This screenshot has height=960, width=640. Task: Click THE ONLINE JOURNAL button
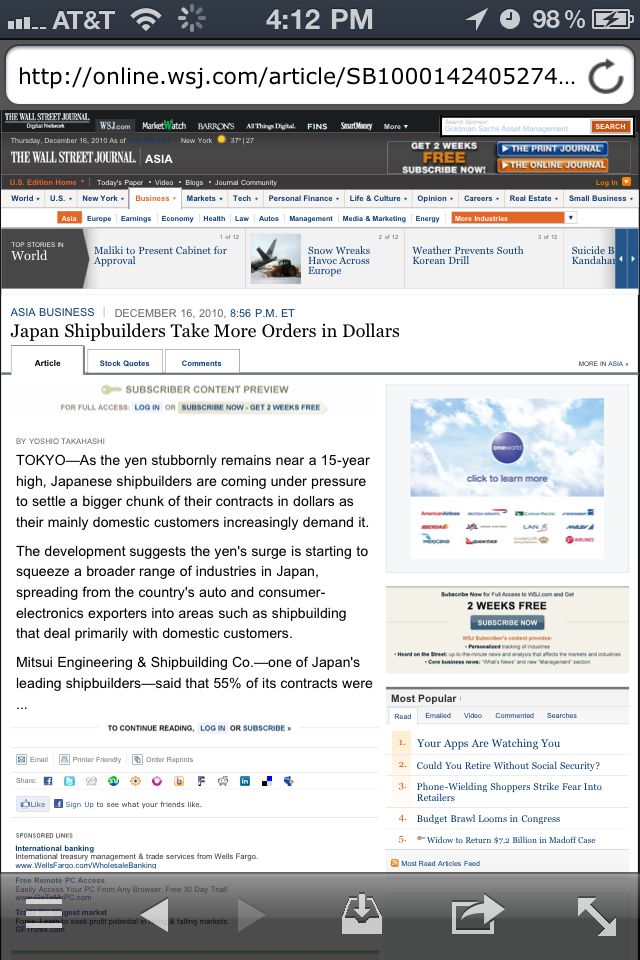point(552,165)
